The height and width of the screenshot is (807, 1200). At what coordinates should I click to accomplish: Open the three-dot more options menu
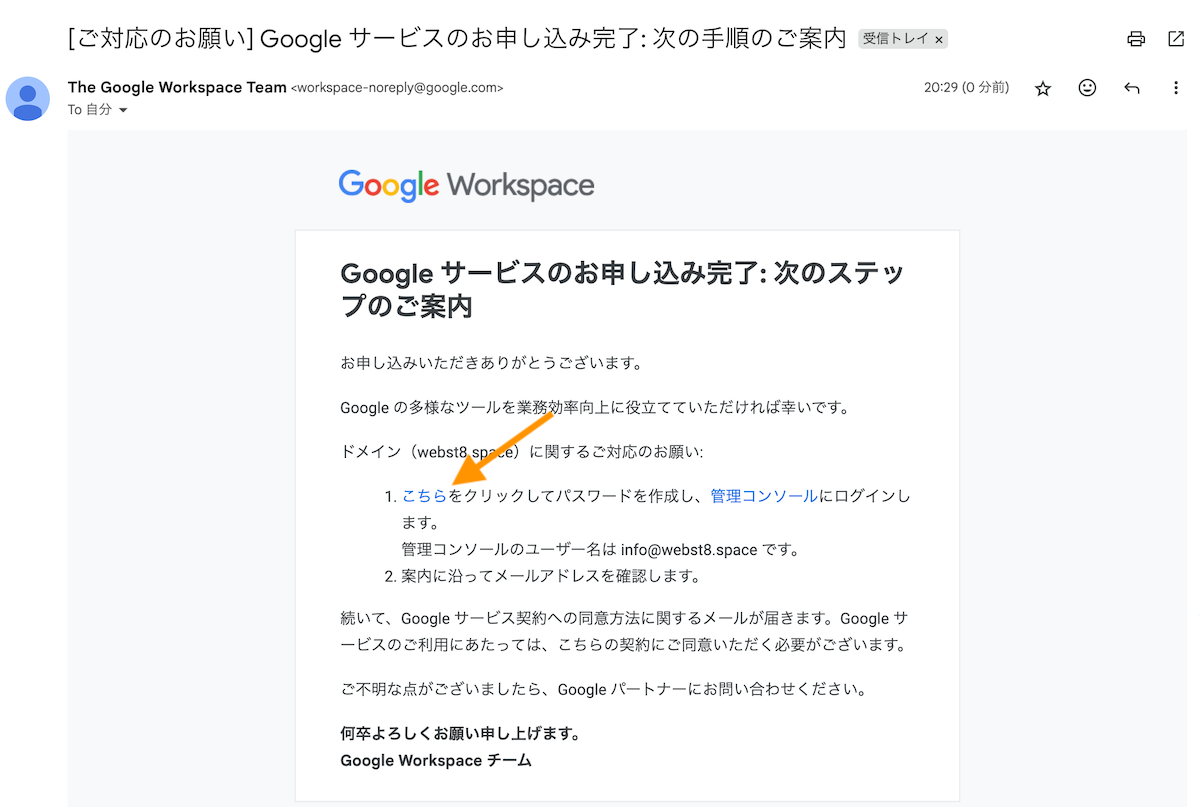(1176, 88)
